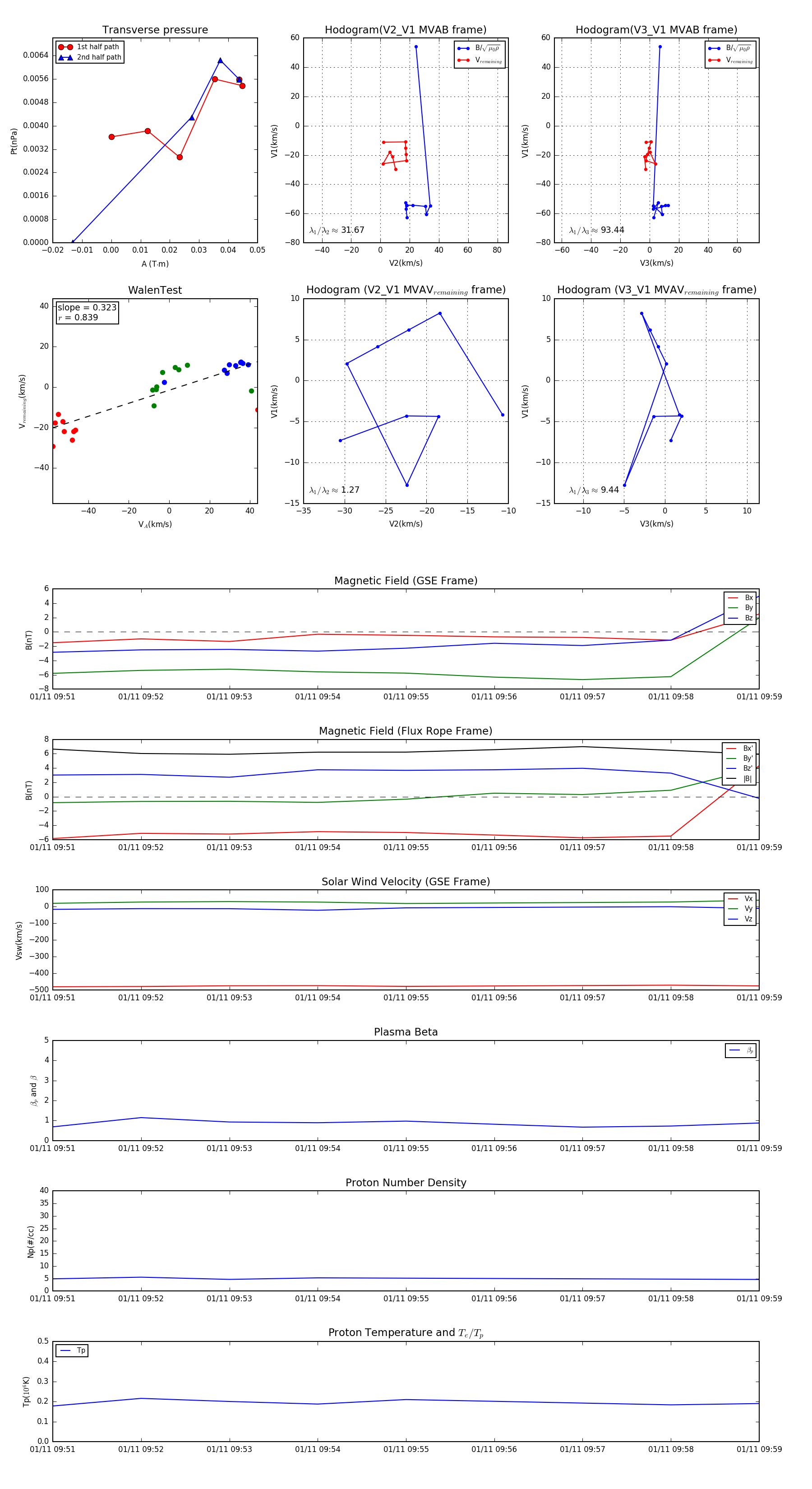Click the 'Bz' legend entry in GSE magnetic field
812x1489 pixels.
point(740,618)
